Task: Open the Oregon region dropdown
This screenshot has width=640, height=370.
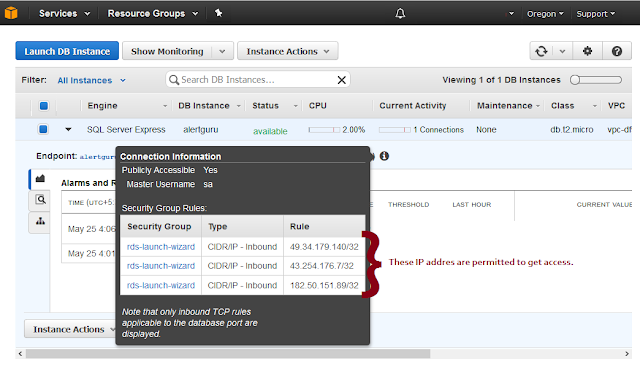Action: click(545, 14)
